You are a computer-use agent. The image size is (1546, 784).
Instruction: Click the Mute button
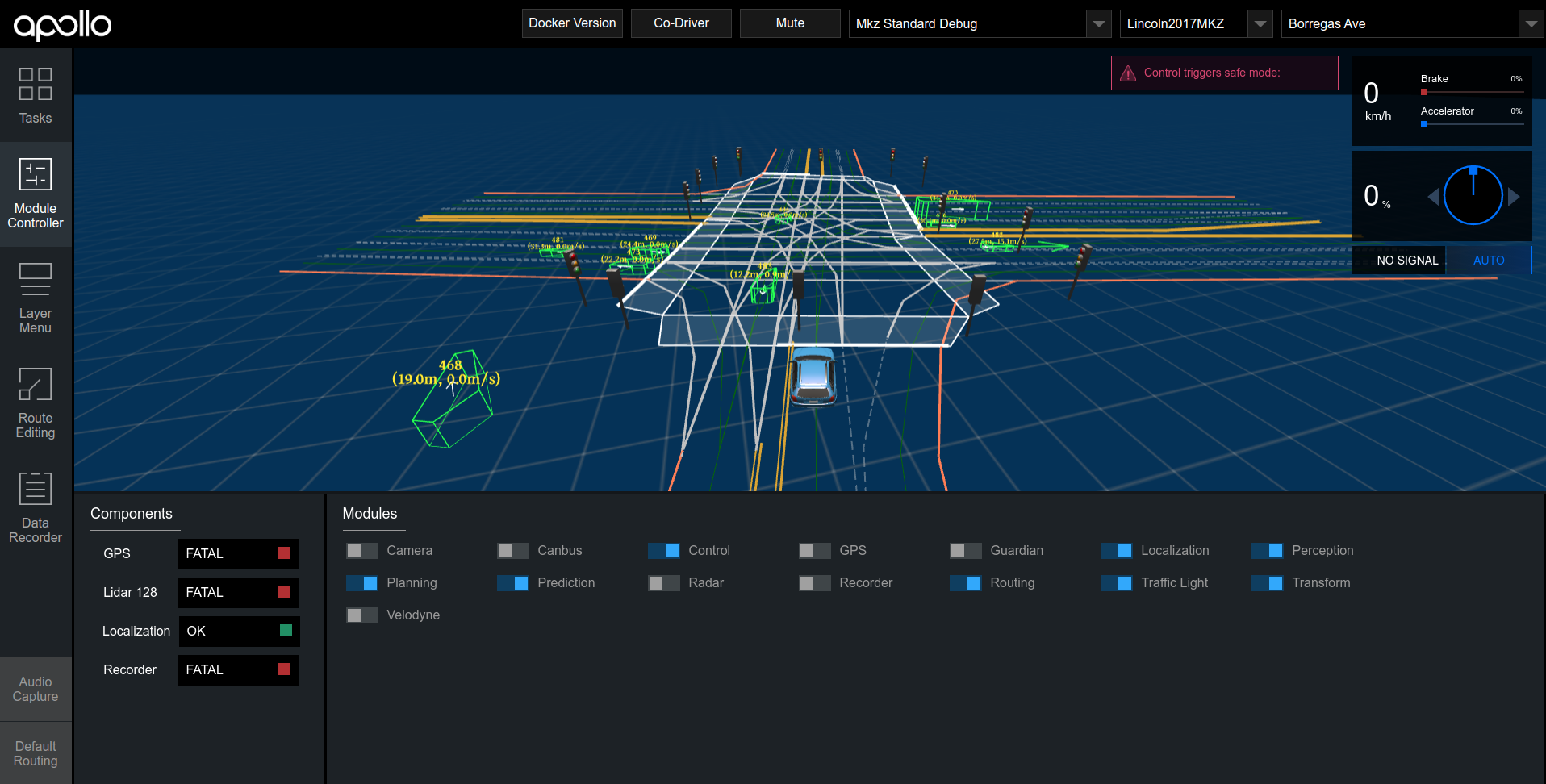[790, 23]
